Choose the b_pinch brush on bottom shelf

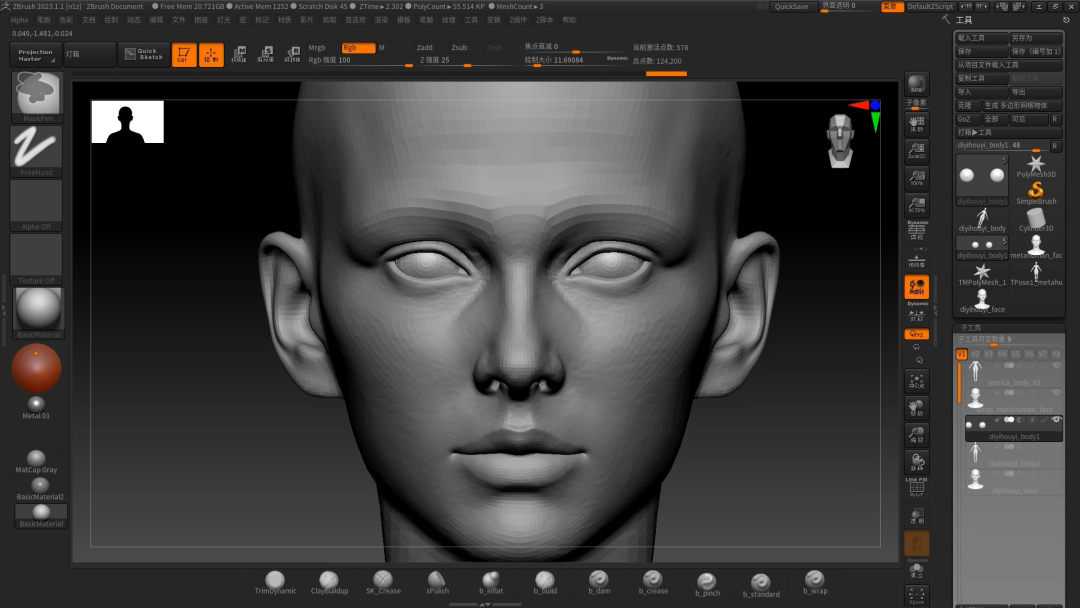(707, 582)
